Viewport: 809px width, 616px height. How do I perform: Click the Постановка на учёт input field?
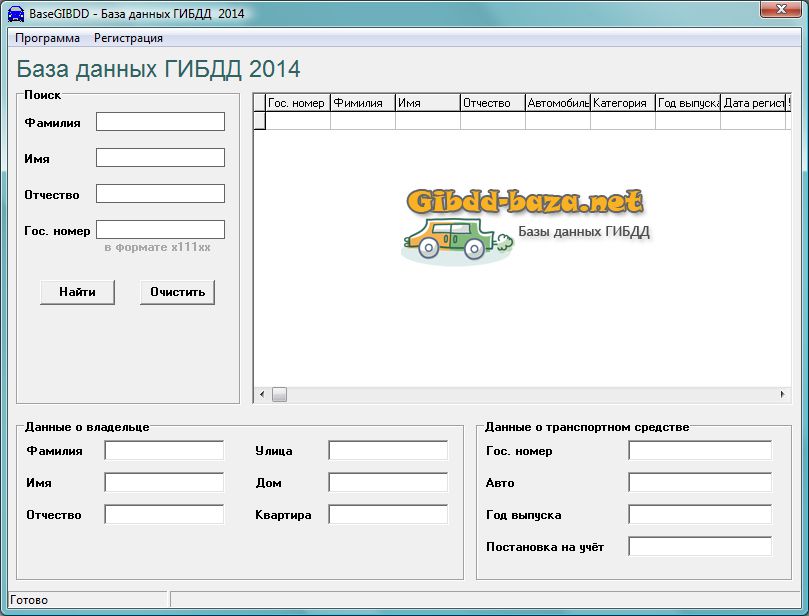tap(700, 546)
